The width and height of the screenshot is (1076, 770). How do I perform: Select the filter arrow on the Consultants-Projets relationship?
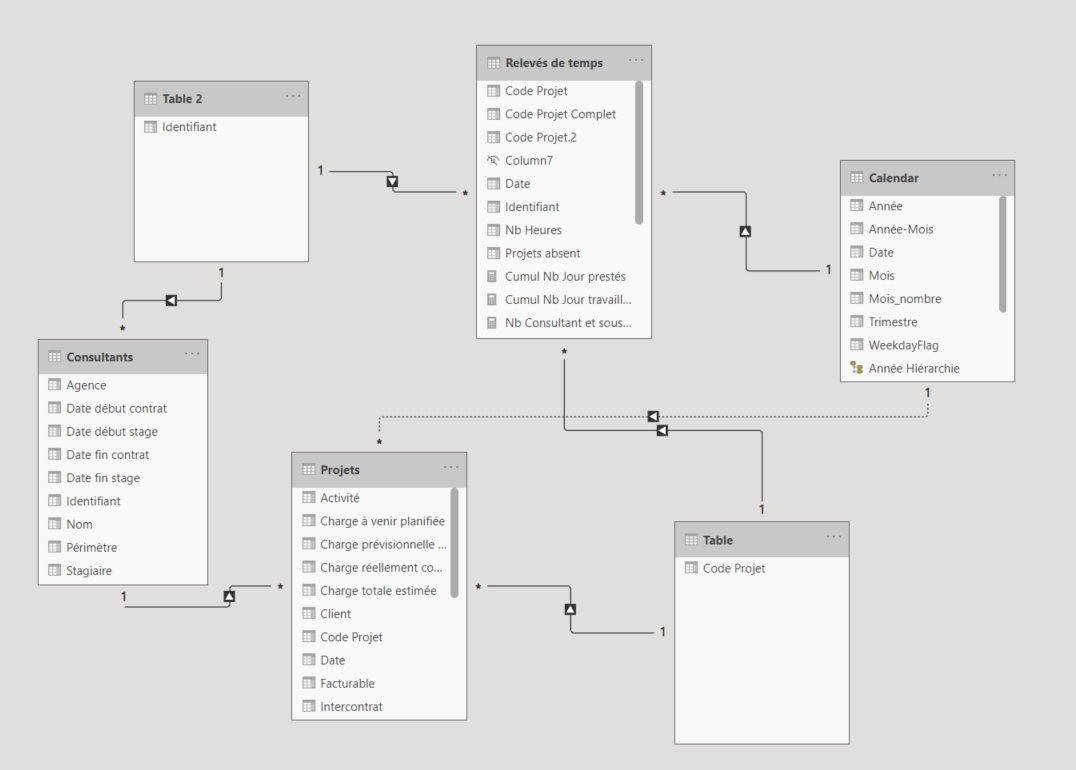point(229,596)
